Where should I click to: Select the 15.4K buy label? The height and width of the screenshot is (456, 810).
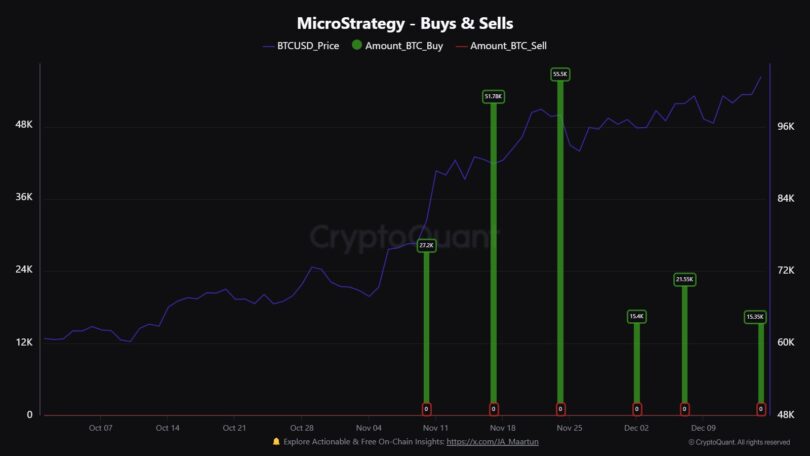[x=636, y=317]
